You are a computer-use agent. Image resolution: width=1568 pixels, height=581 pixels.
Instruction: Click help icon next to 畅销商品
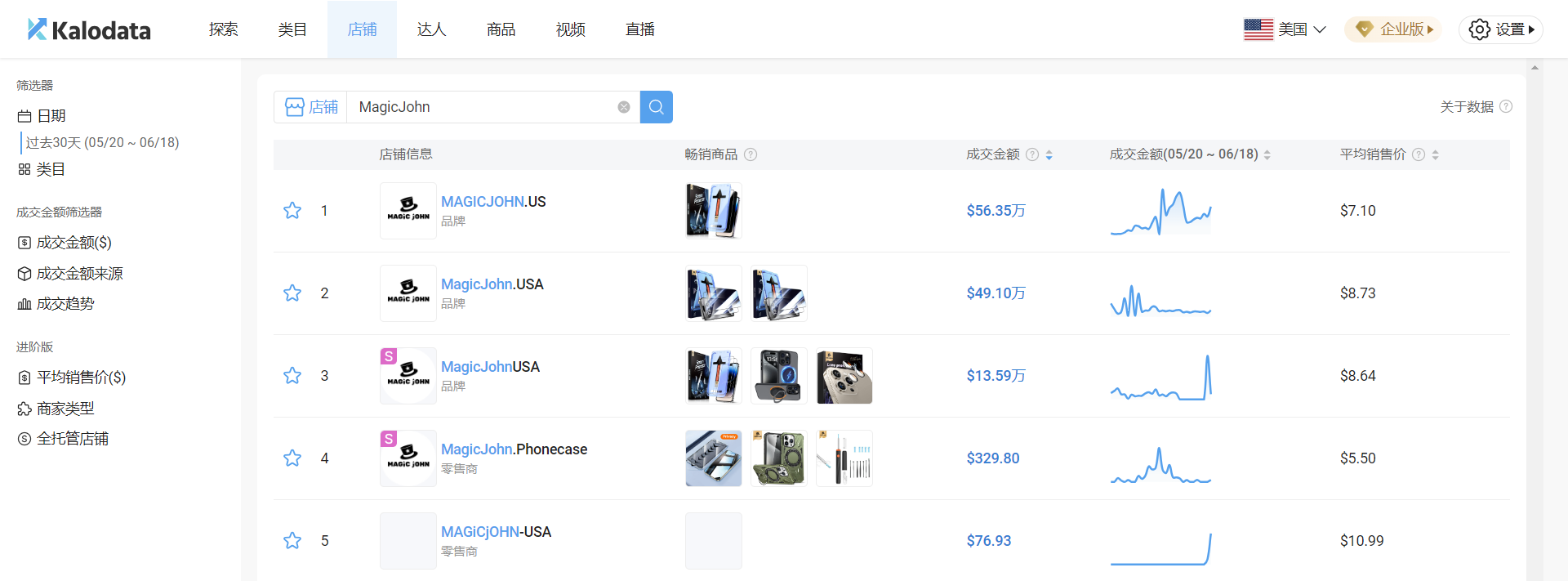[751, 154]
